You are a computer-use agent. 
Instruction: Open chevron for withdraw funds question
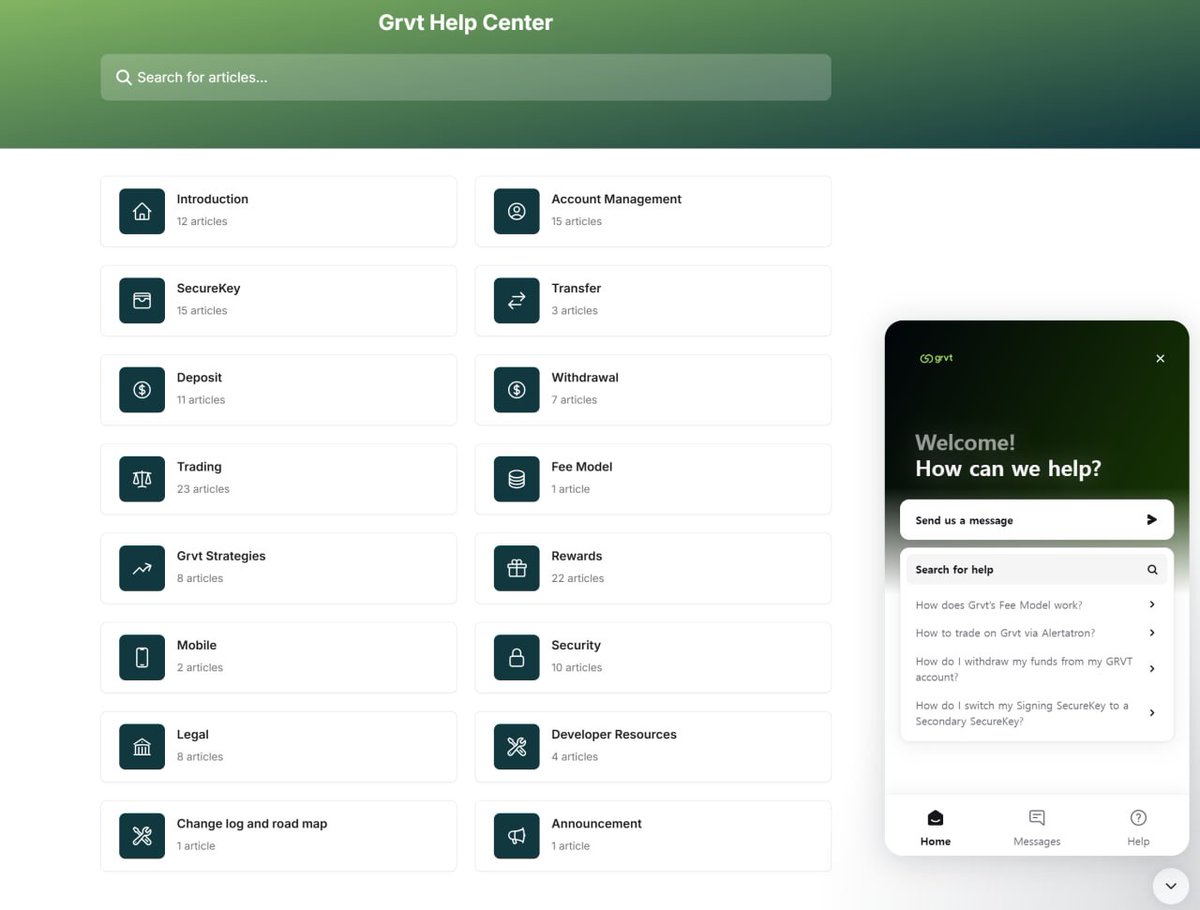tap(1152, 669)
